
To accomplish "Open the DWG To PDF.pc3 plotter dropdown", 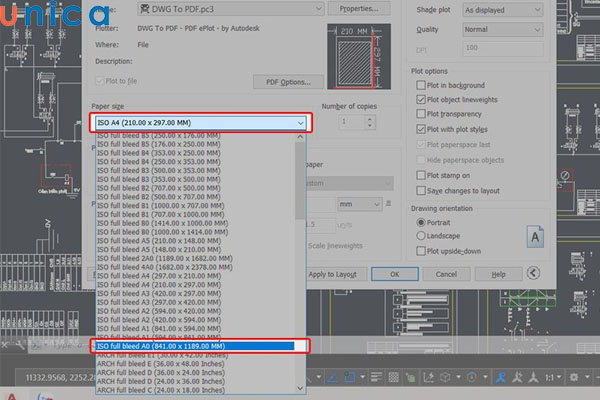I will [231, 9].
